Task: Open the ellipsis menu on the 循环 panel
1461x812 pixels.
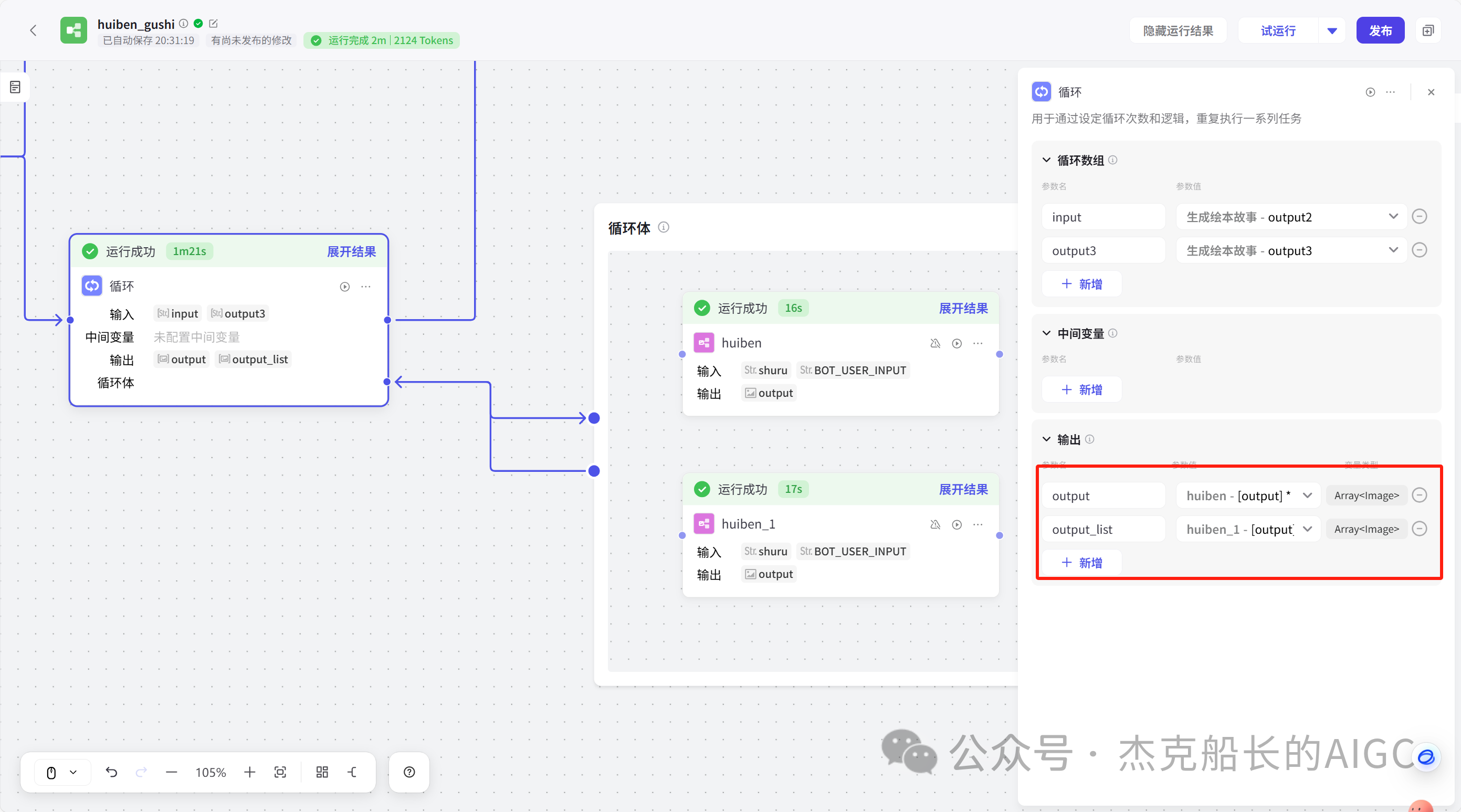Action: tap(1391, 92)
